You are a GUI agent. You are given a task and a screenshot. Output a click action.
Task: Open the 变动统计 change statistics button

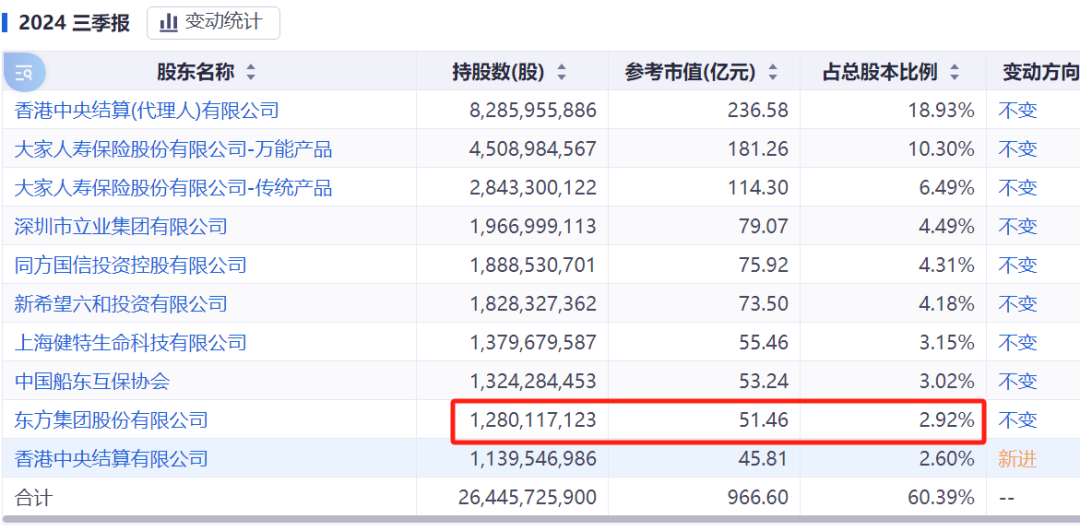[213, 23]
